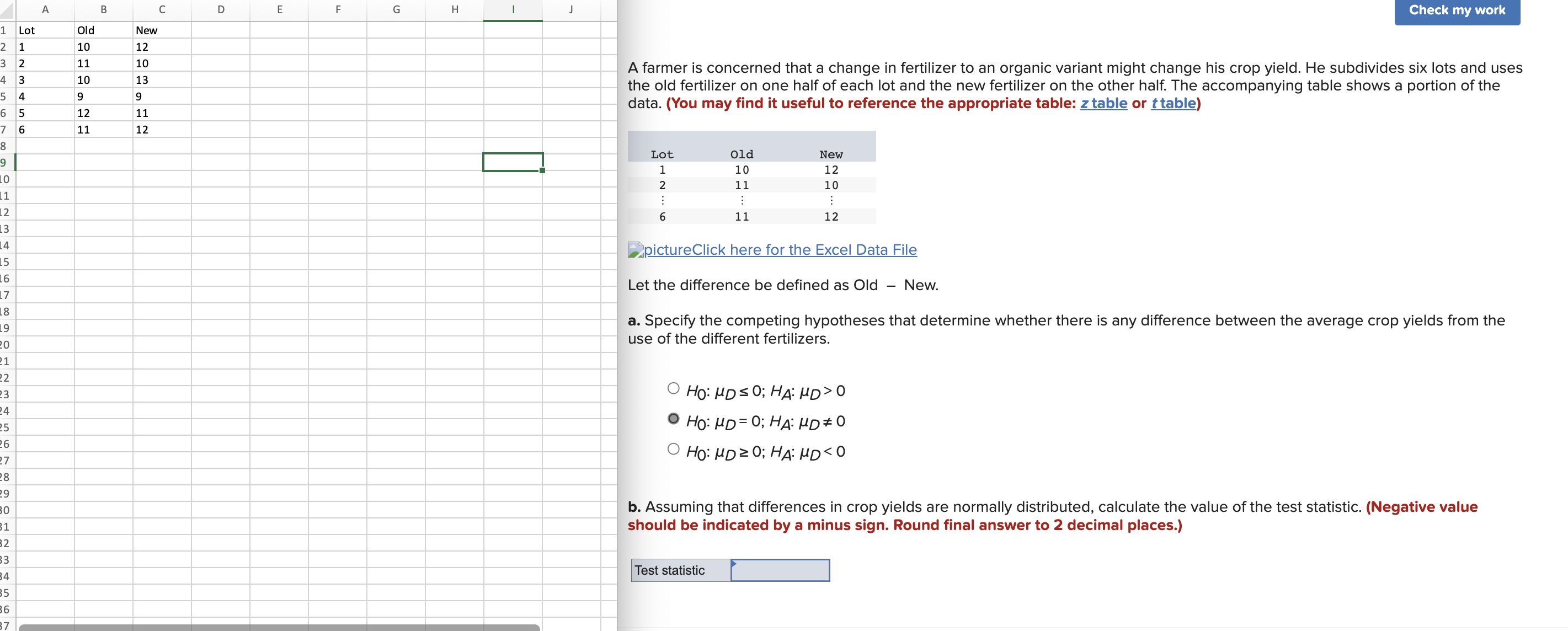The image size is (1568, 631).
Task: Select cell C4 with value 13
Action: point(161,80)
